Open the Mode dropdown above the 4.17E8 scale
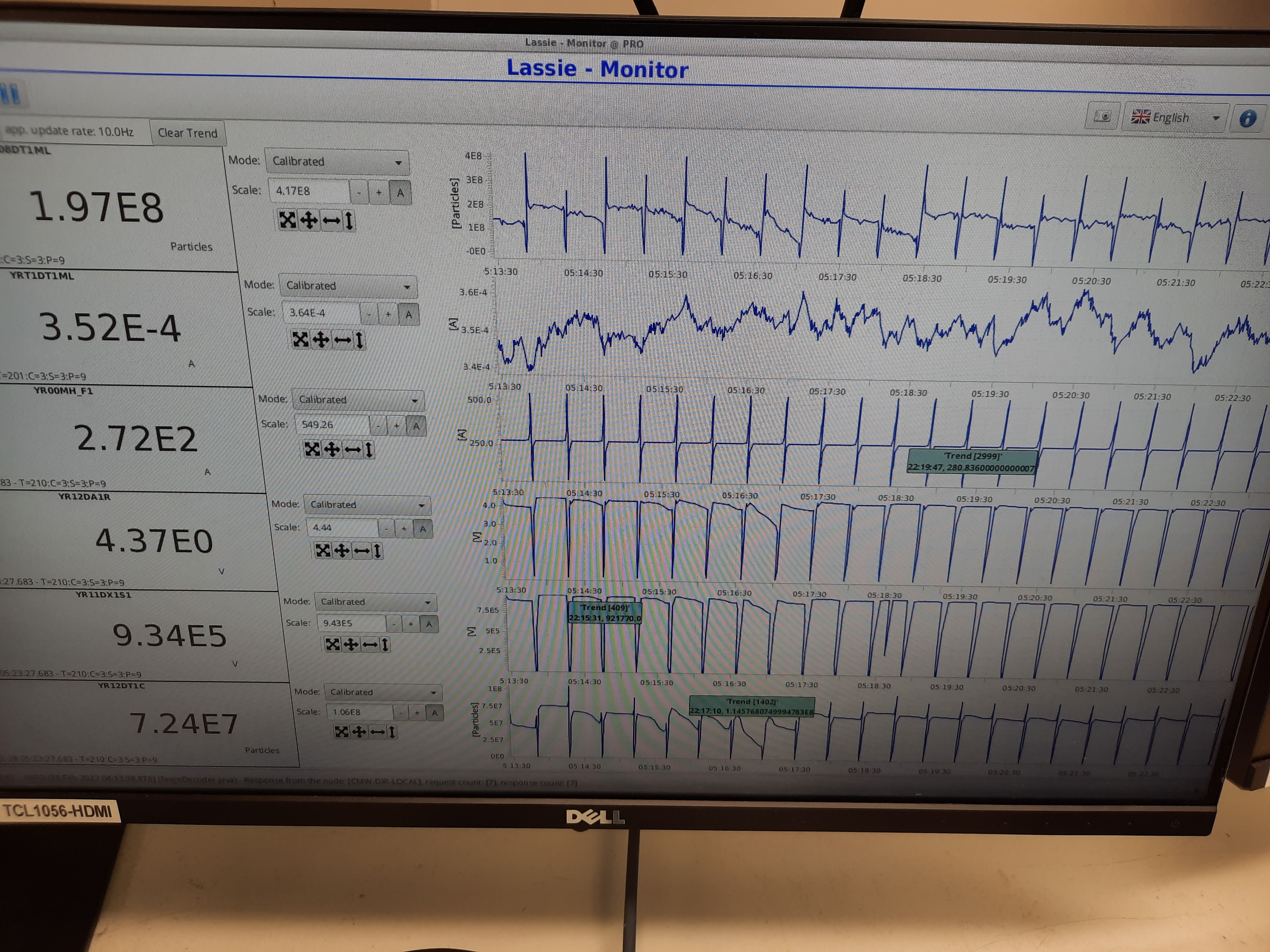The image size is (1270, 952). [x=337, y=162]
